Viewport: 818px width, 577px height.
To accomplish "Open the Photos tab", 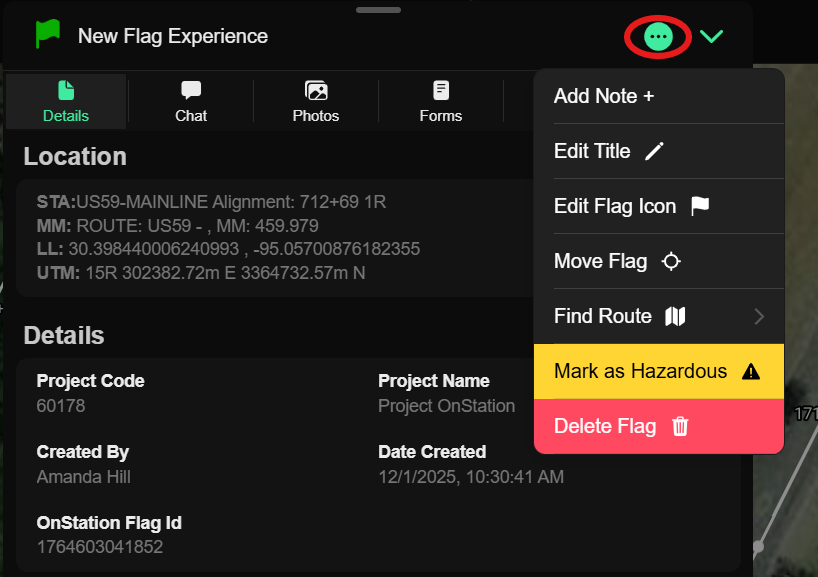I will [316, 102].
